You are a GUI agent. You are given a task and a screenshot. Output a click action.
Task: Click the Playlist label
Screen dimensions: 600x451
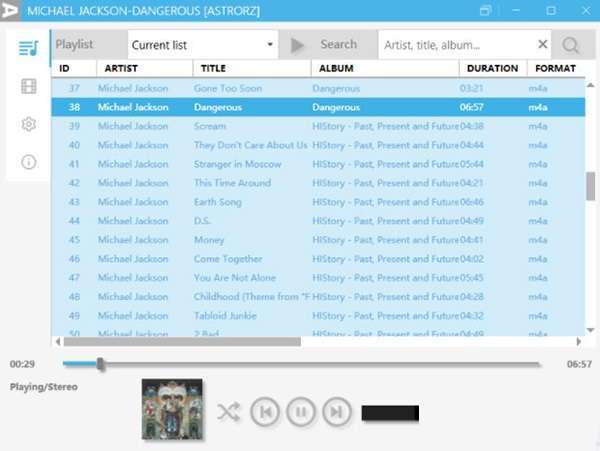coord(74,44)
